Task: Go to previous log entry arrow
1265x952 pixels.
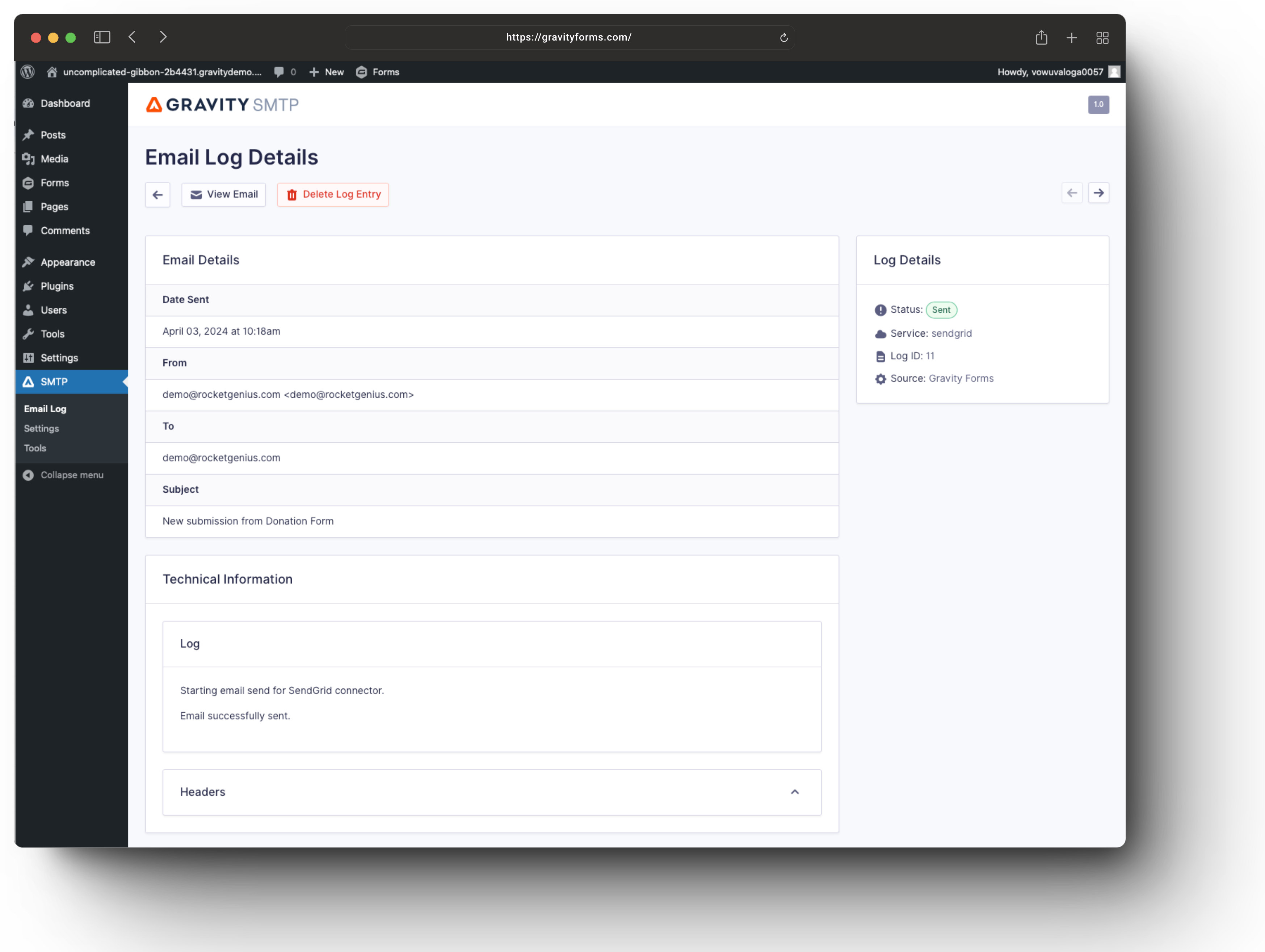Action: pyautogui.click(x=1072, y=193)
